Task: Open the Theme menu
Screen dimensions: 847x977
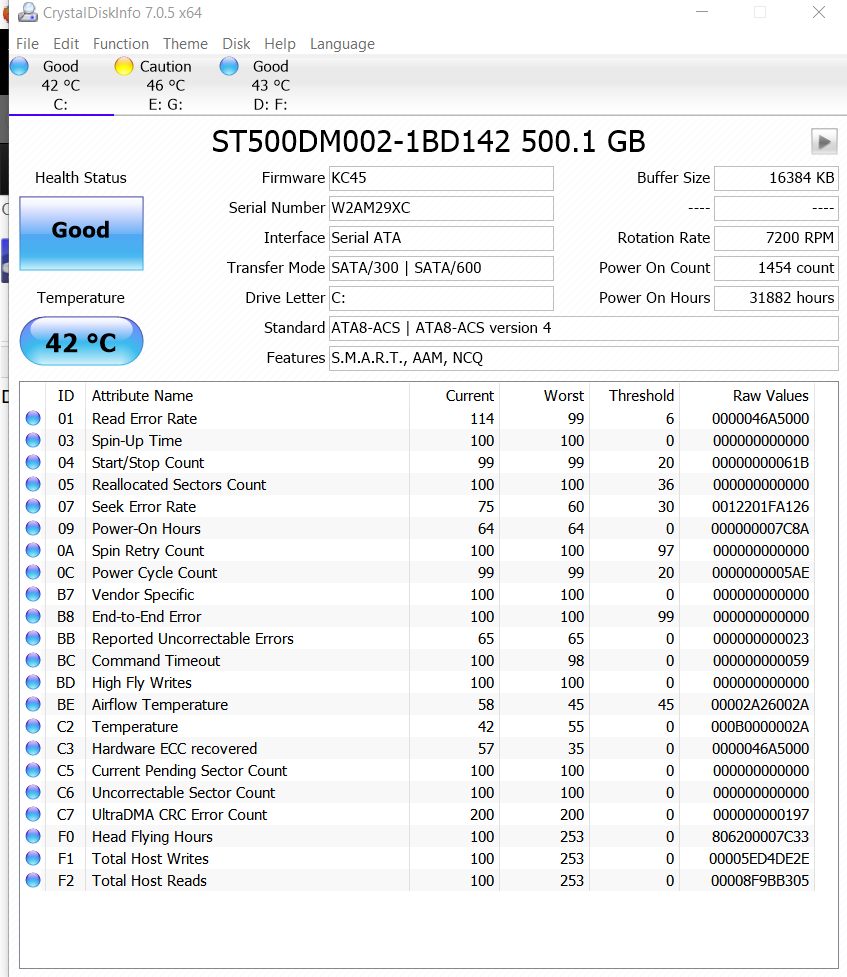Action: click(185, 44)
